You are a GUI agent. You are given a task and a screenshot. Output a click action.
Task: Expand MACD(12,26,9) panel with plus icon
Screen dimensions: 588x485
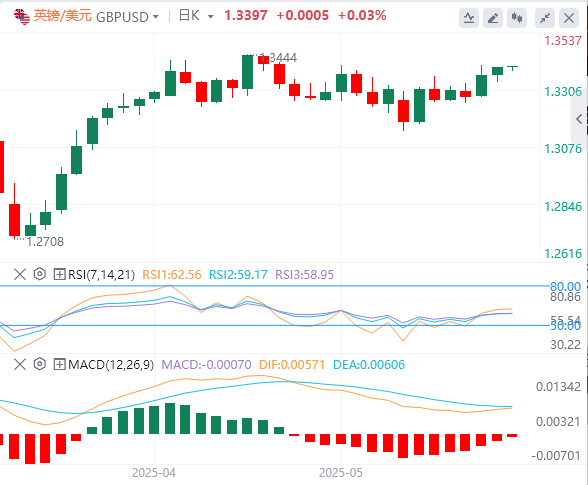click(x=59, y=364)
